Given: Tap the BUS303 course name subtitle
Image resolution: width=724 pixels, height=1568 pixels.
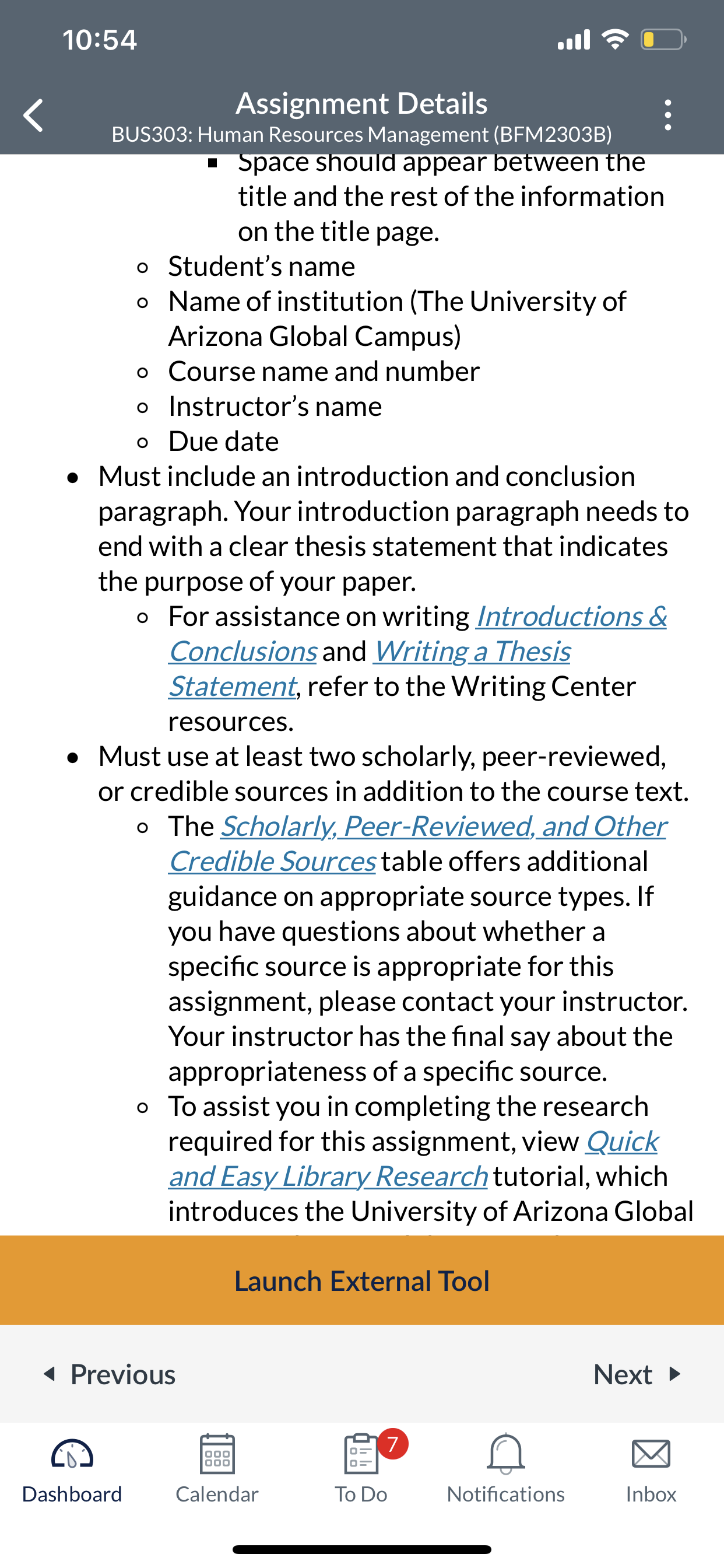Looking at the screenshot, I should (362, 134).
